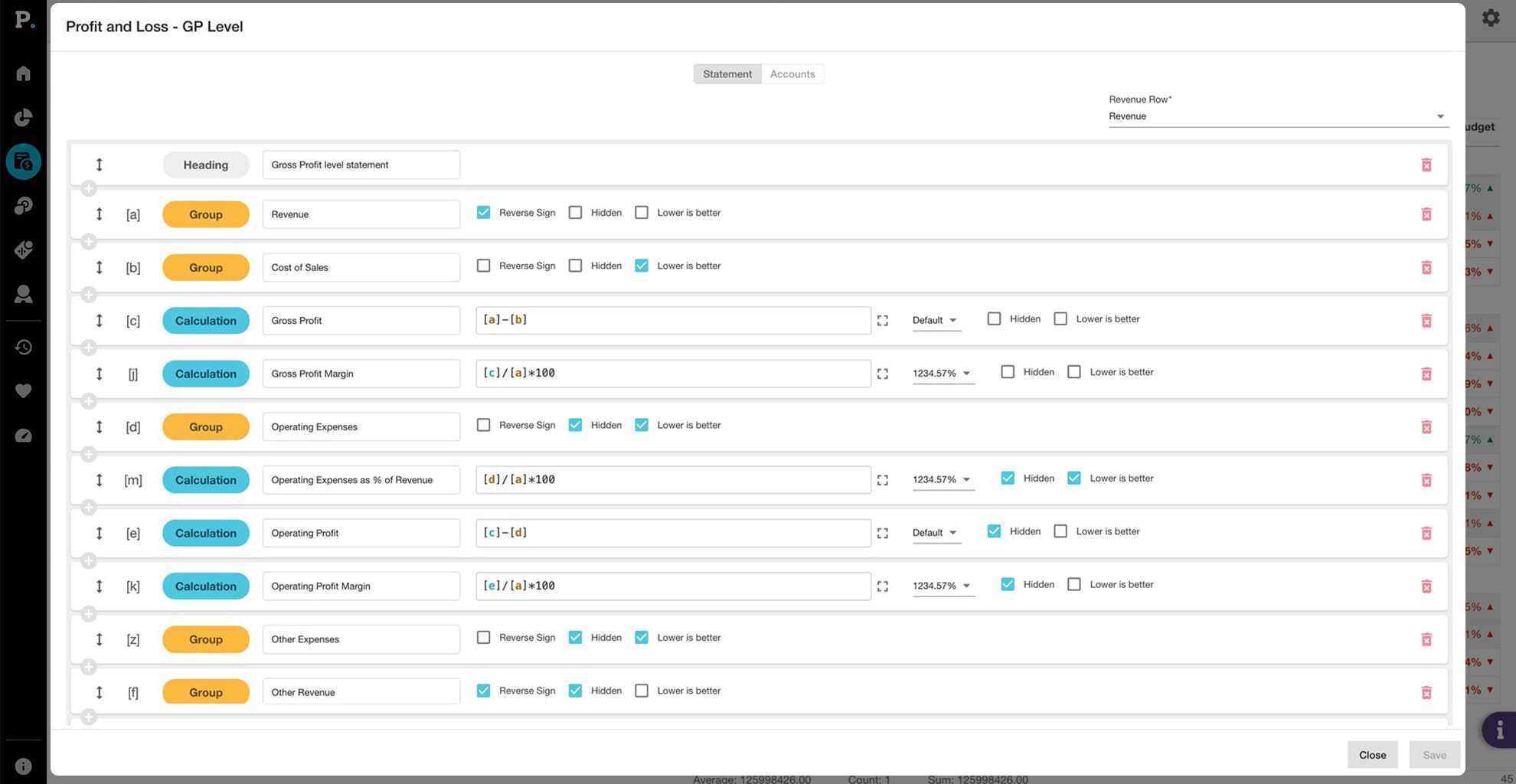Open the settings gear icon

point(1490,18)
